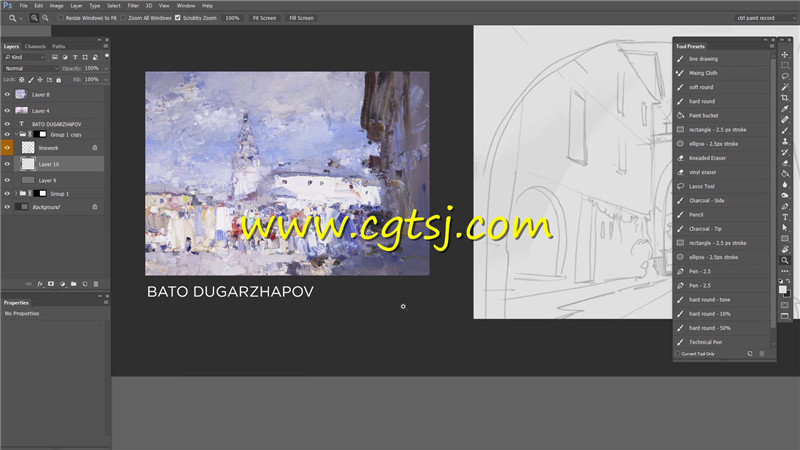Open the Filter menu

pyautogui.click(x=133, y=6)
